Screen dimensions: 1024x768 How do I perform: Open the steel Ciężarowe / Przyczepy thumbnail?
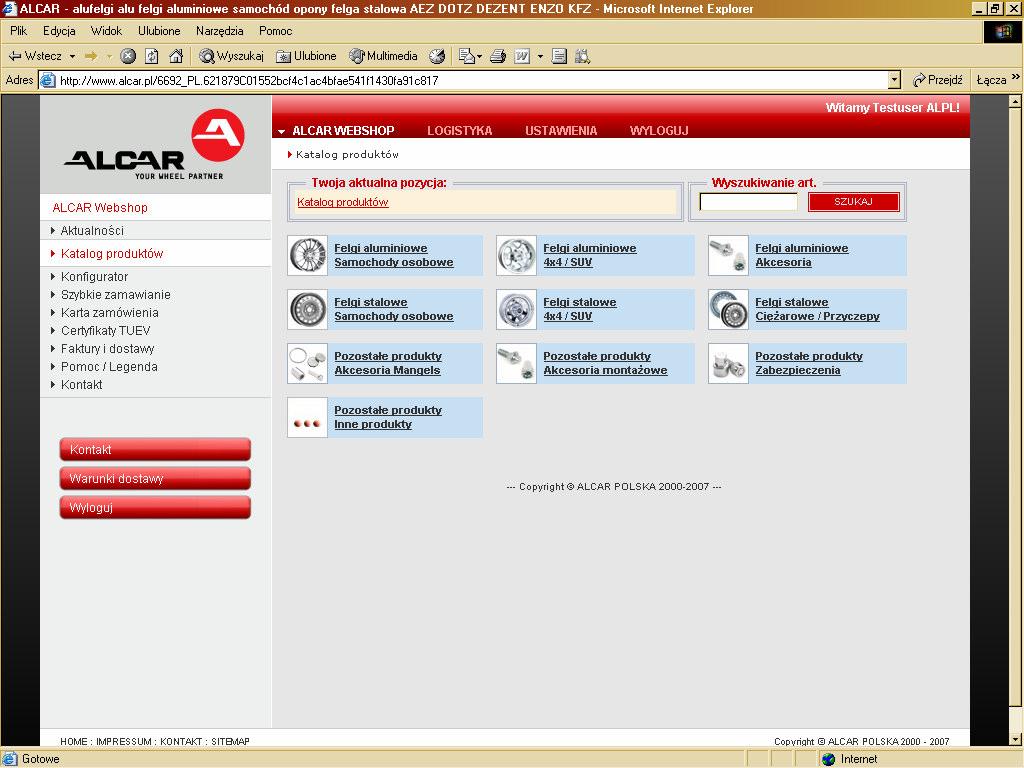(x=728, y=310)
